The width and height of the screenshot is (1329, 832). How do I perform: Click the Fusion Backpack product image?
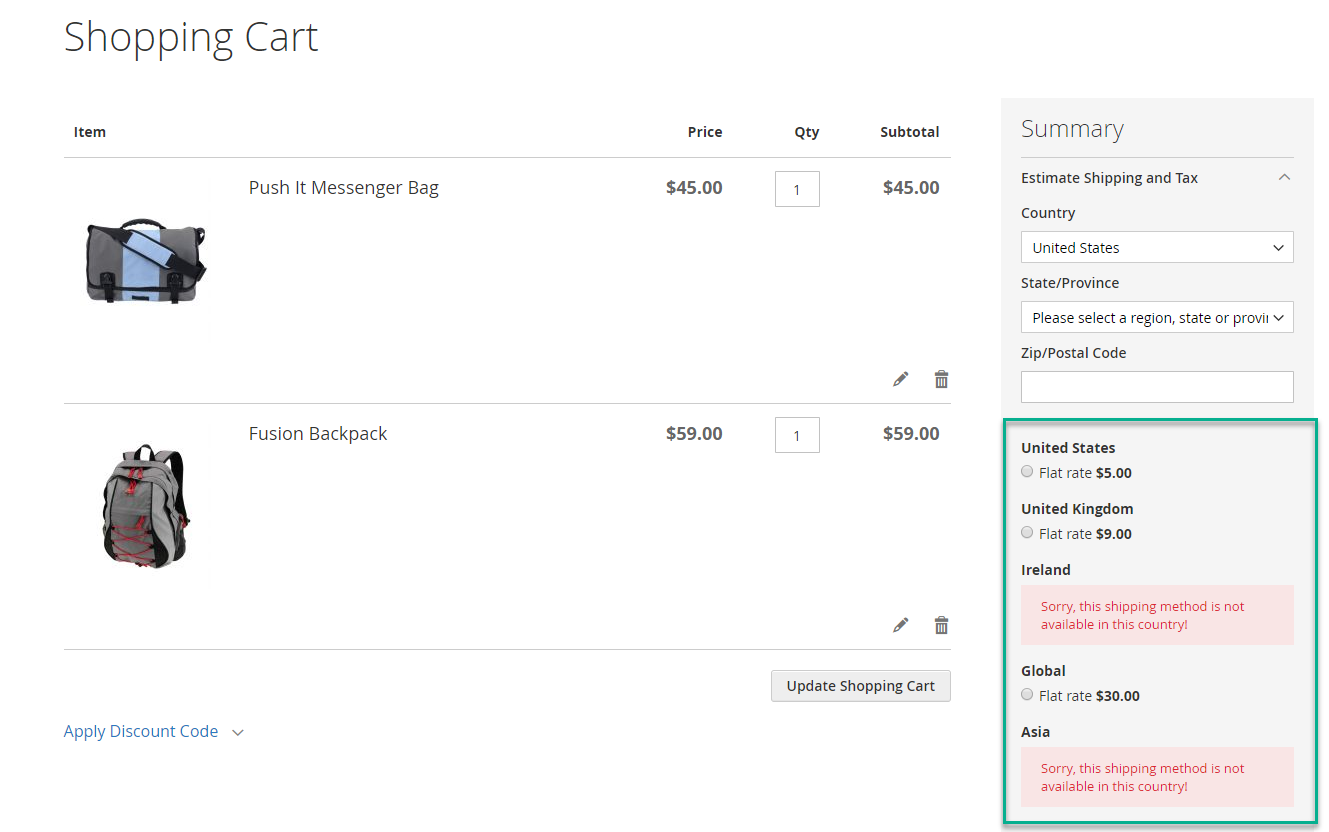tap(146, 506)
